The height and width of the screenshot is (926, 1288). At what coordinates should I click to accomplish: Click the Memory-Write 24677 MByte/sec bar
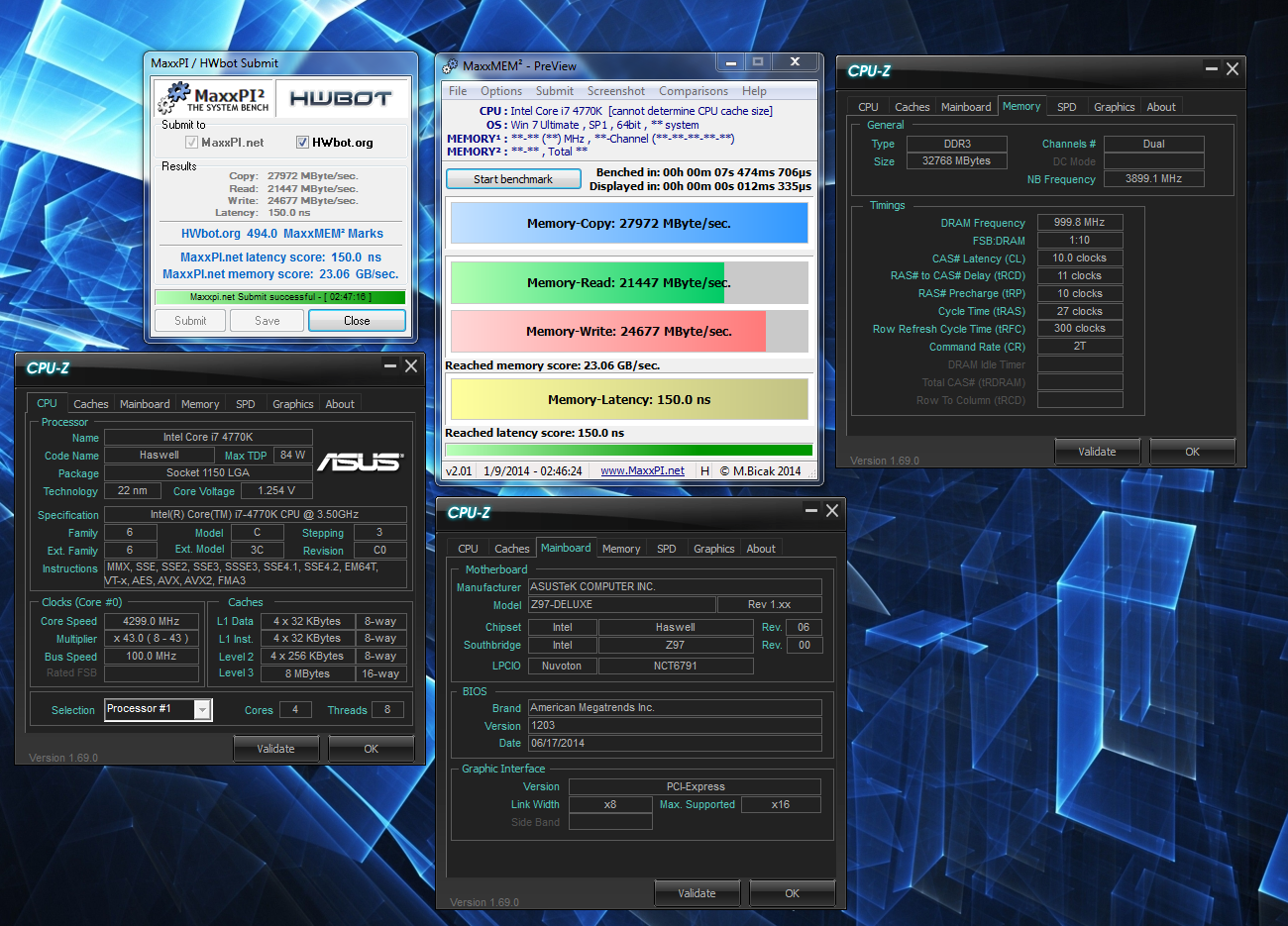pyautogui.click(x=629, y=331)
